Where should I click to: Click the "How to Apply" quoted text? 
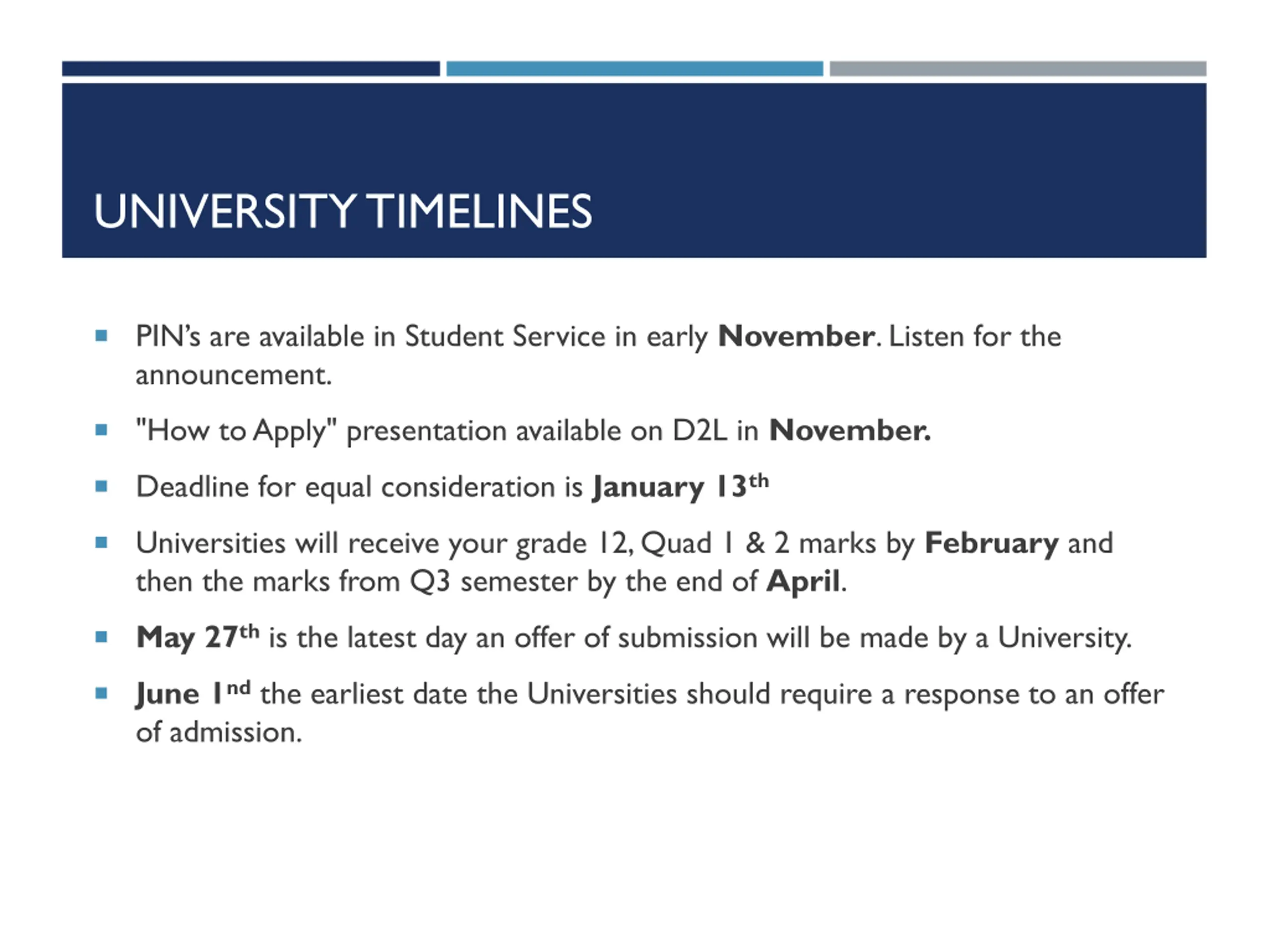236,431
